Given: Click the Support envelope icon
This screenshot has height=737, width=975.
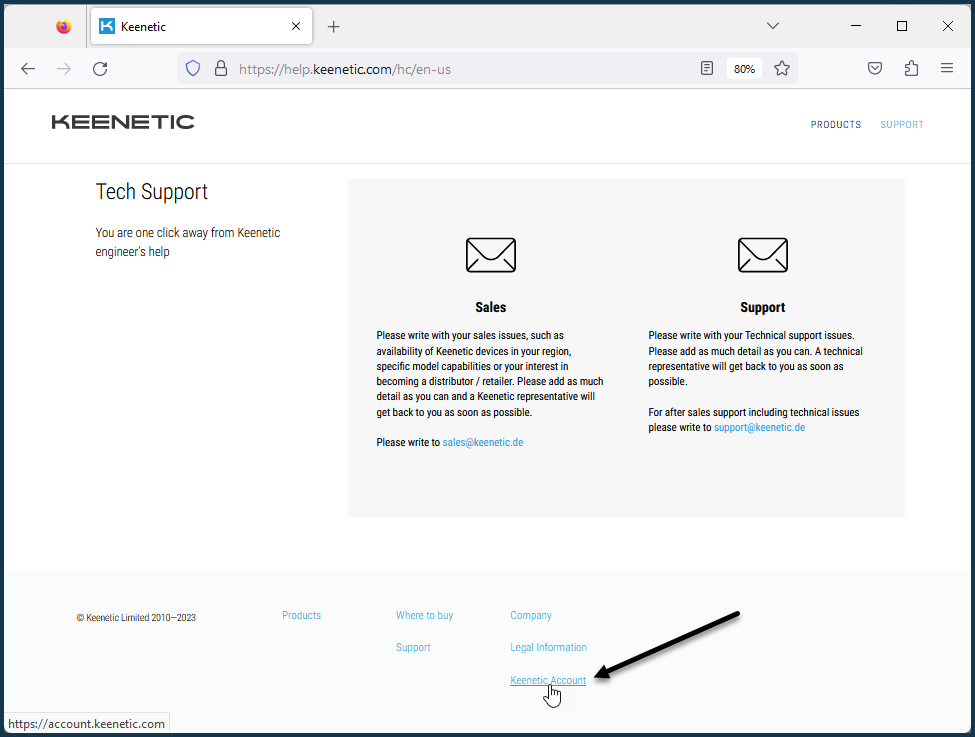Looking at the screenshot, I should click(x=762, y=255).
